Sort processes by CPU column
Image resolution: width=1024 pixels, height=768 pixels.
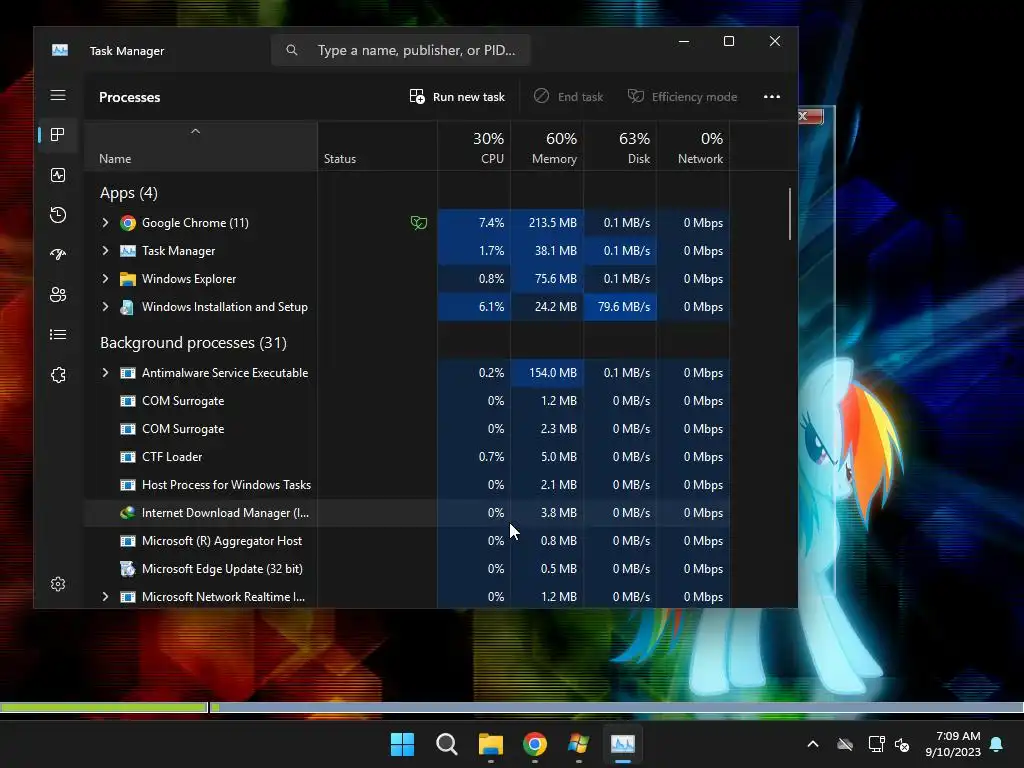click(x=475, y=148)
